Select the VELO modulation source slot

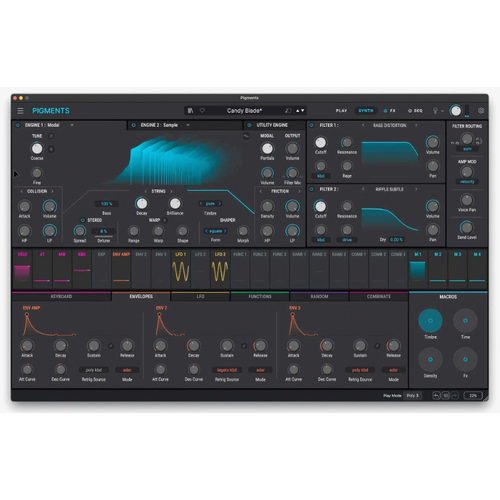tap(22, 269)
